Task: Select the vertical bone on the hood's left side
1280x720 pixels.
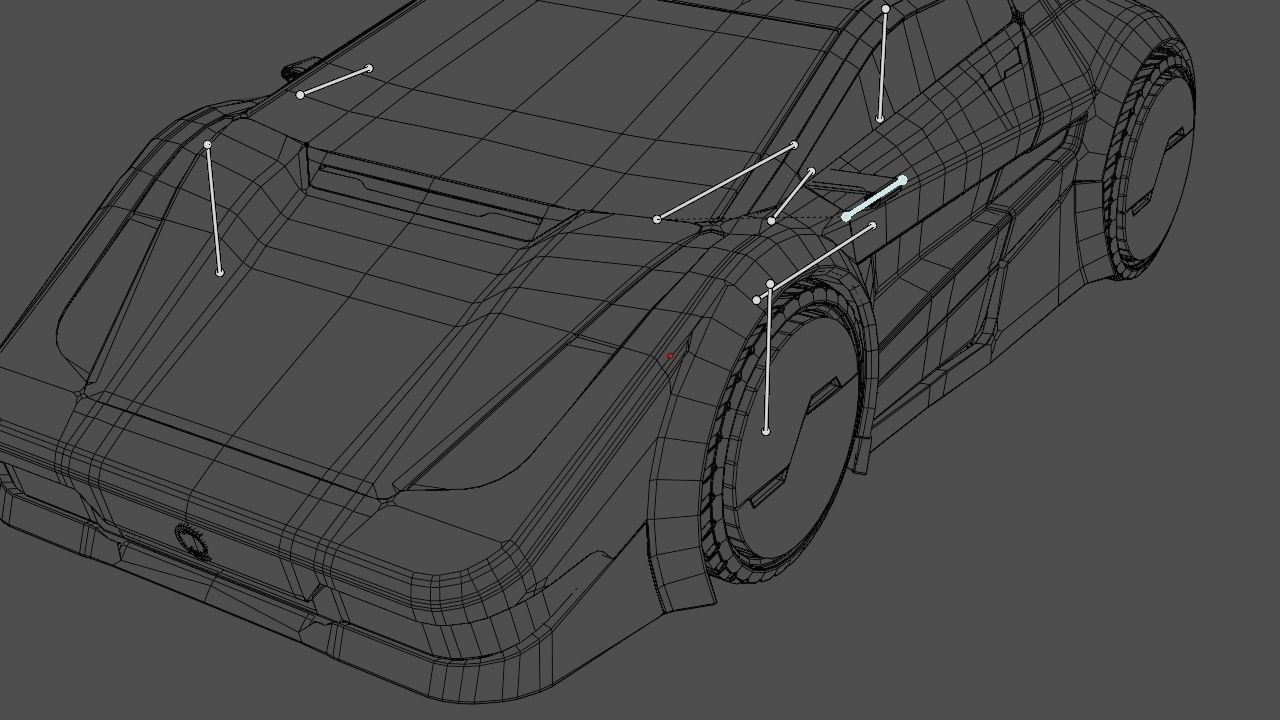Action: (x=214, y=208)
